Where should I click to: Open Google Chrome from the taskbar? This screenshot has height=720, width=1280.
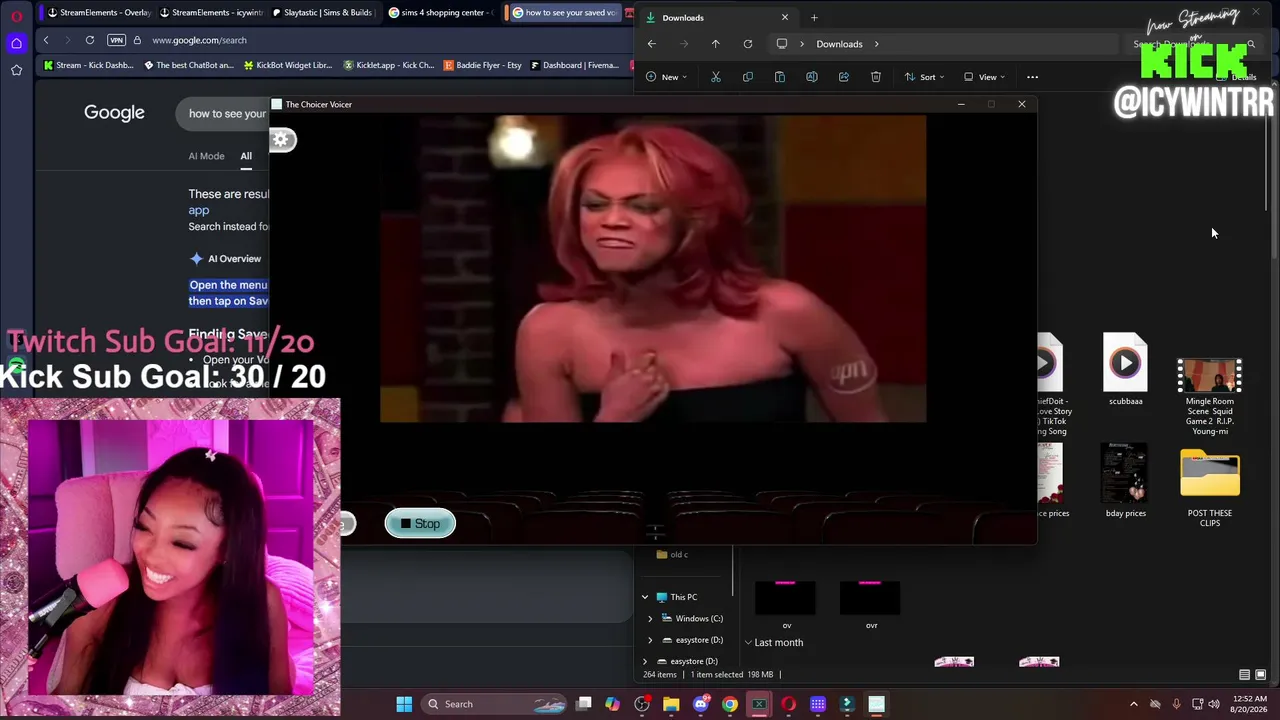click(730, 704)
